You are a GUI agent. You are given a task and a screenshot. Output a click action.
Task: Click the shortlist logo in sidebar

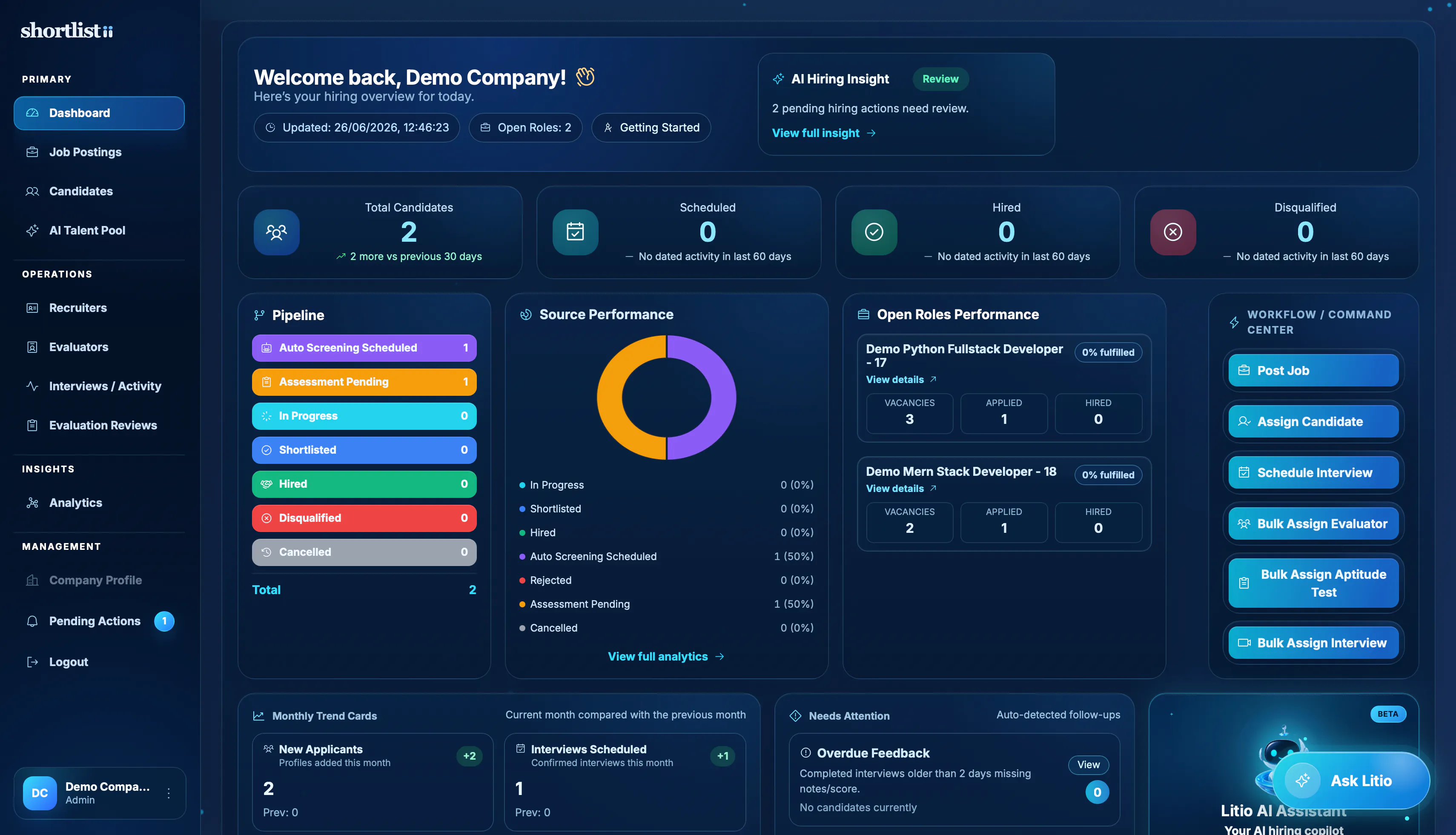click(x=66, y=30)
